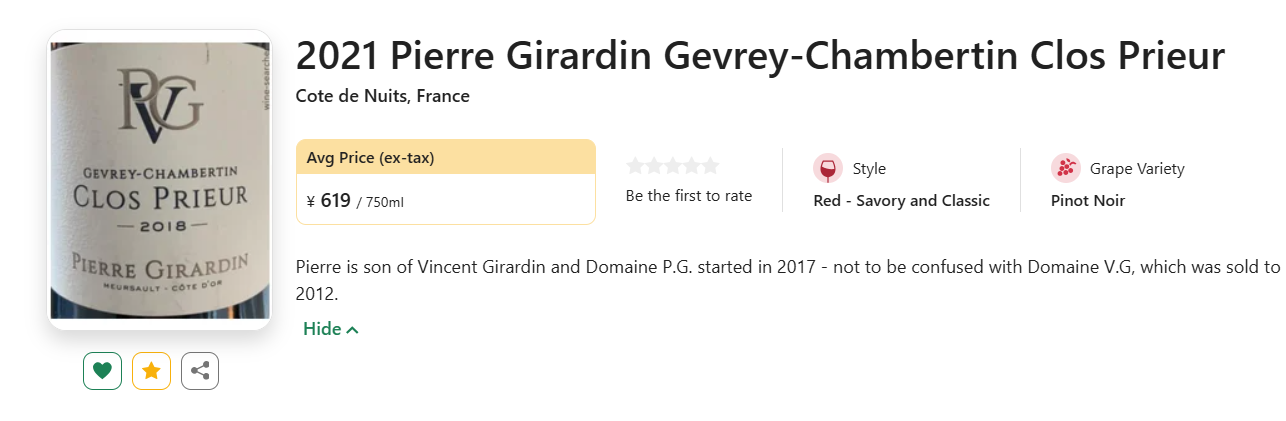The width and height of the screenshot is (1286, 421).
Task: Collapse the description with Hide
Action: [x=330, y=329]
